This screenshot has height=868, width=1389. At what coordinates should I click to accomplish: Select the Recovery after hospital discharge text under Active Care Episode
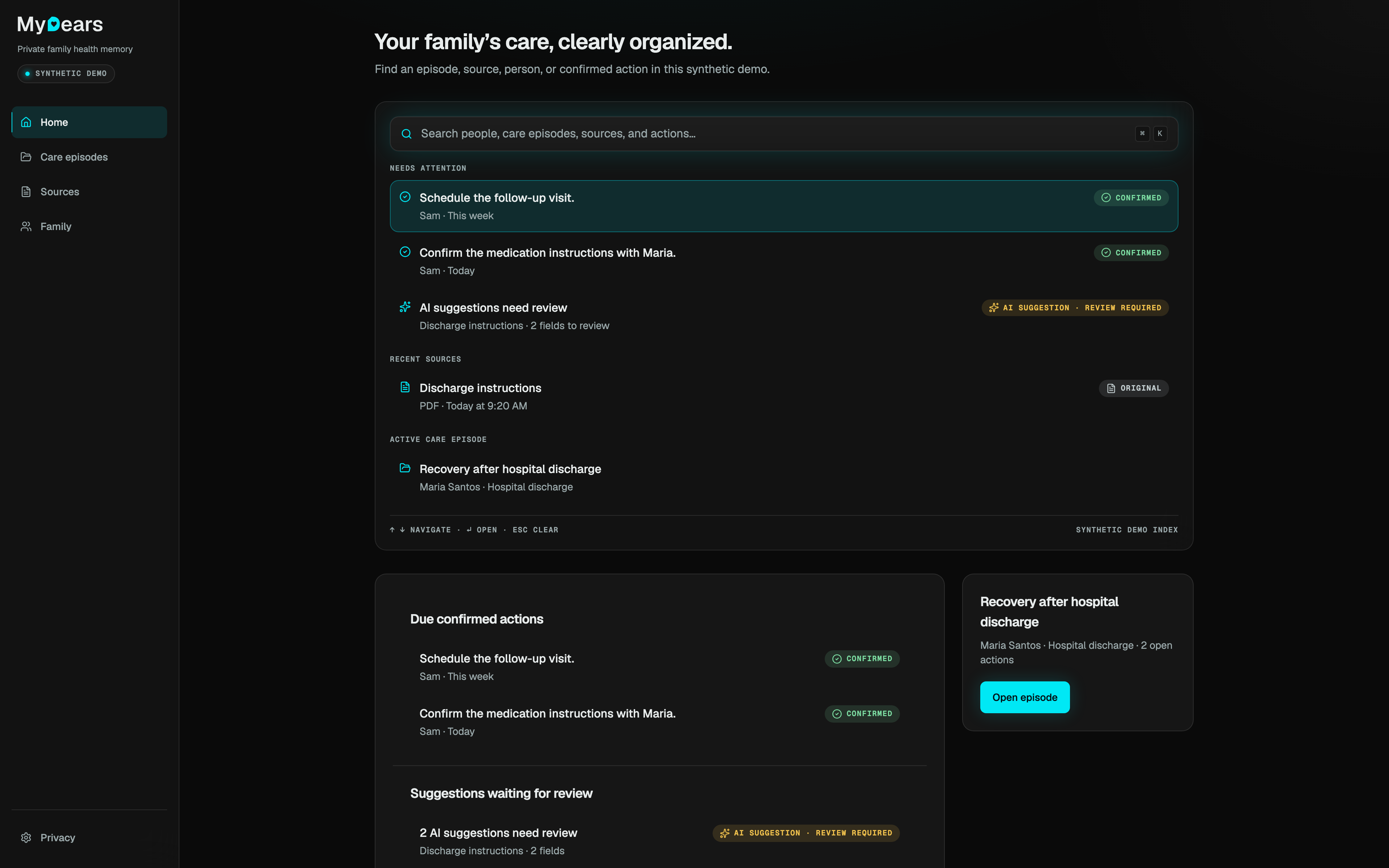point(510,469)
